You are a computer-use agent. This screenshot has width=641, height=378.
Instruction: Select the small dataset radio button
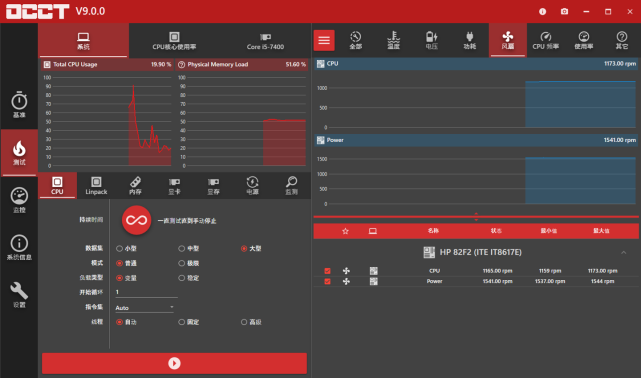click(119, 248)
